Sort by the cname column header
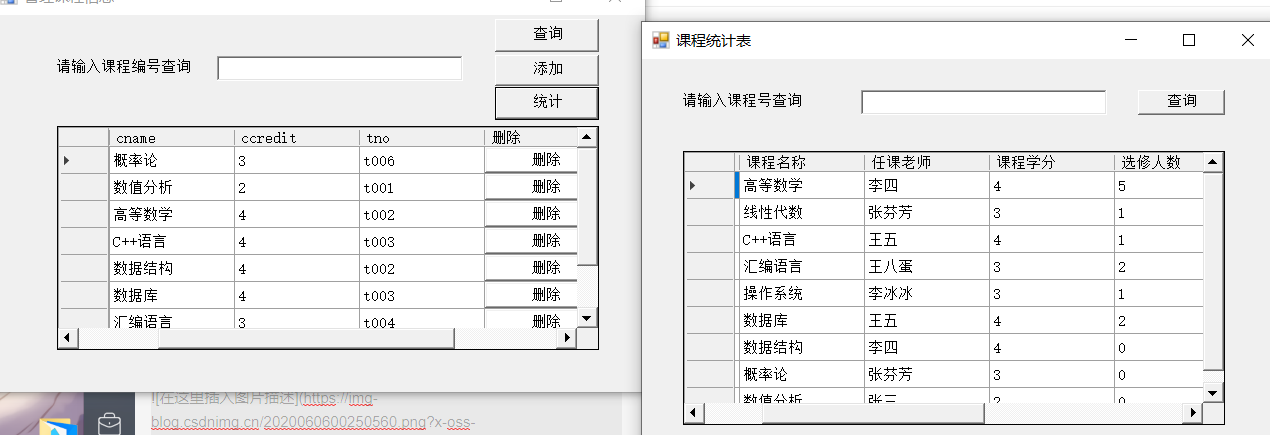 tap(172, 137)
